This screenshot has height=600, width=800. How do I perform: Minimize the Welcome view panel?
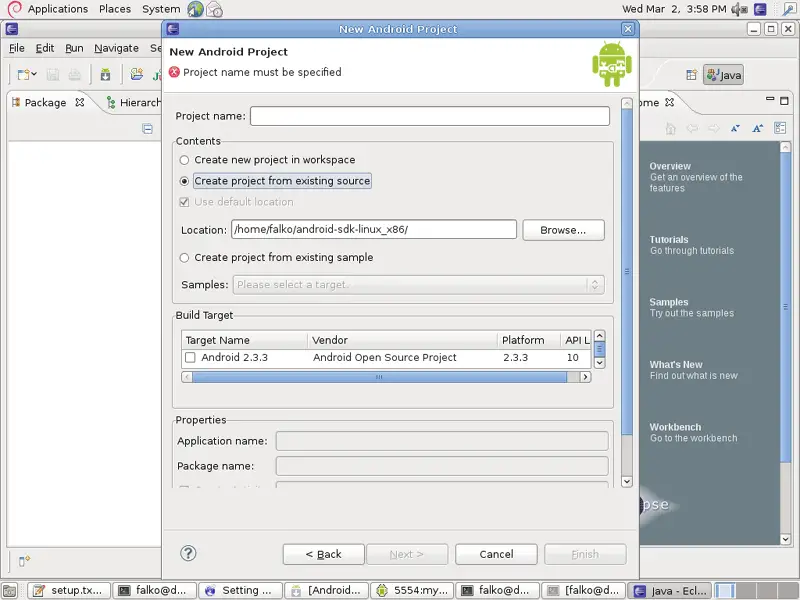point(770,99)
